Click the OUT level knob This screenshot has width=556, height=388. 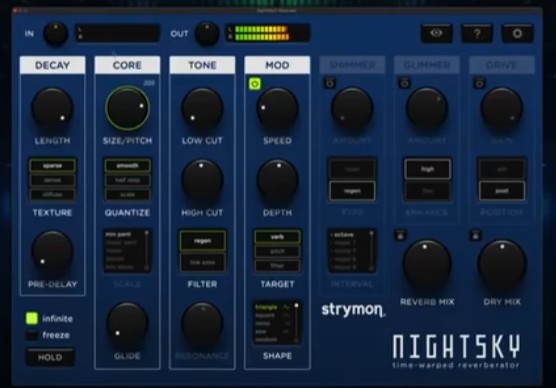coord(207,34)
